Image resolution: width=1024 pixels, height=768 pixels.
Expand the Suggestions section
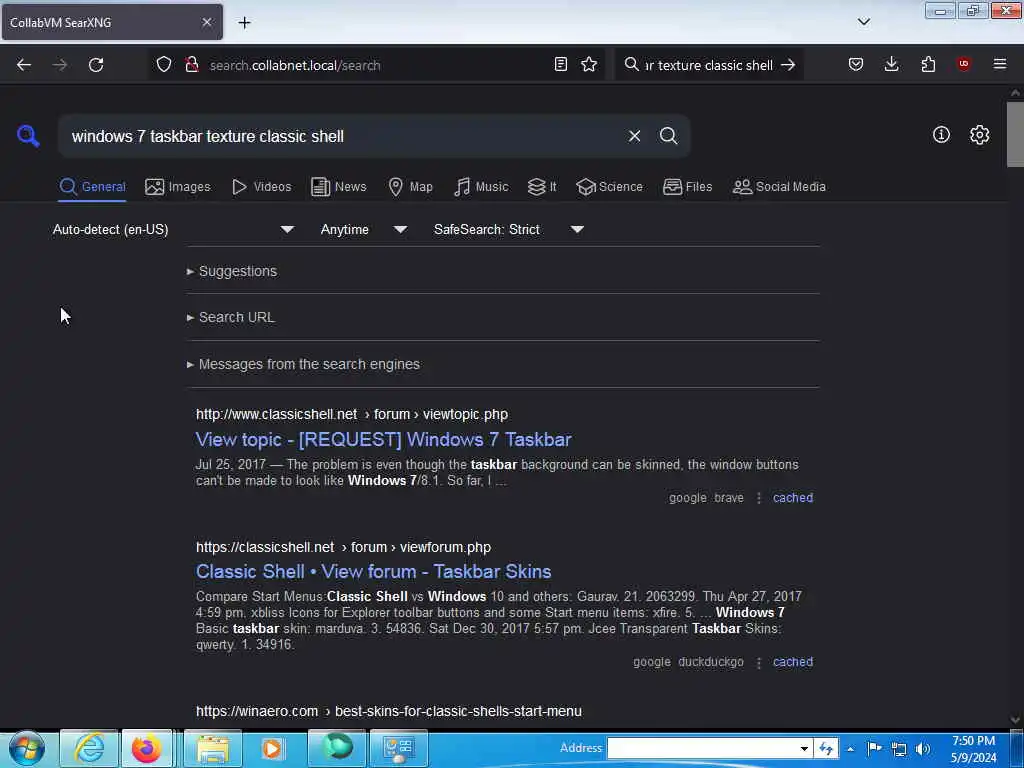pyautogui.click(x=232, y=271)
